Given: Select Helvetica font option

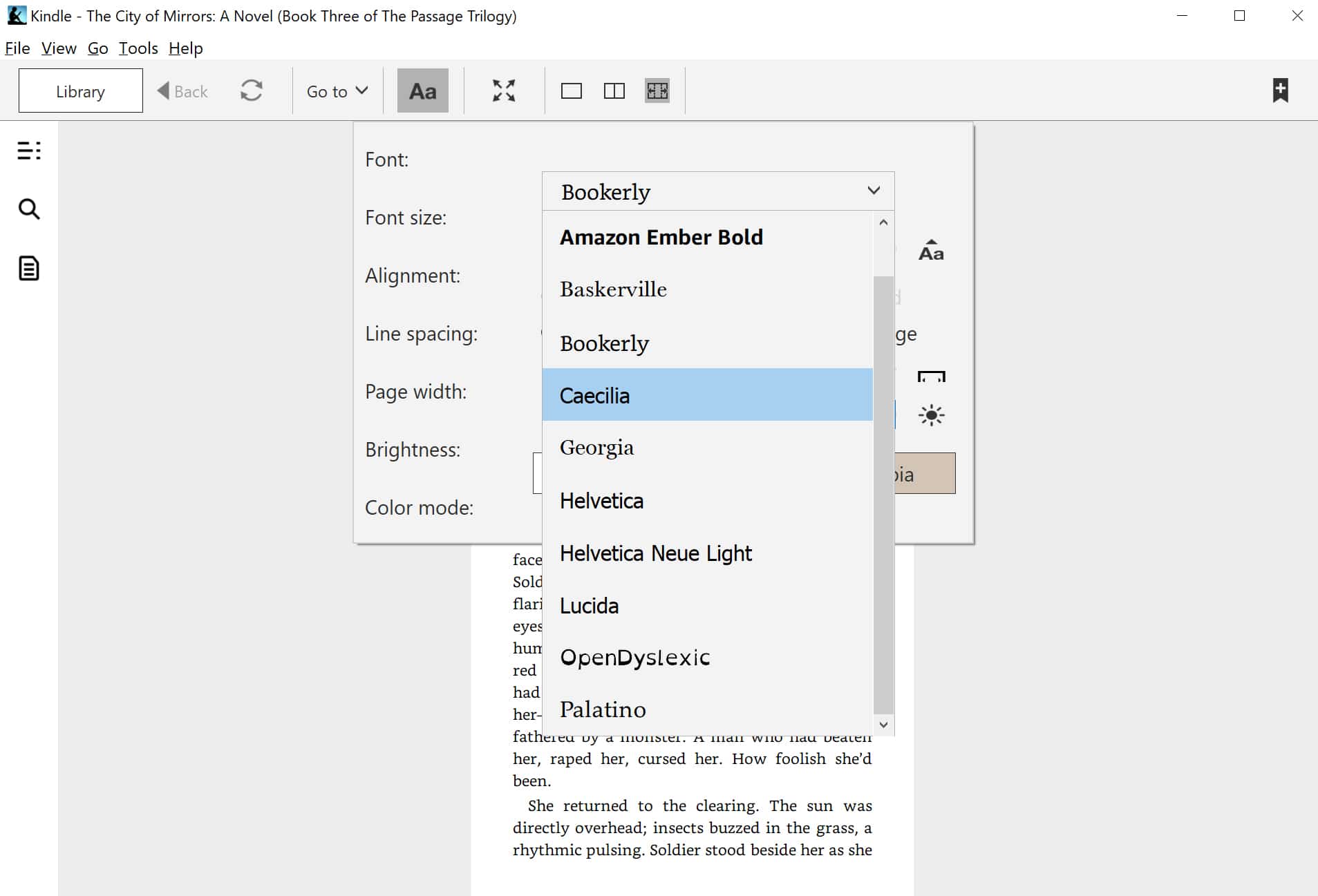Looking at the screenshot, I should point(708,500).
